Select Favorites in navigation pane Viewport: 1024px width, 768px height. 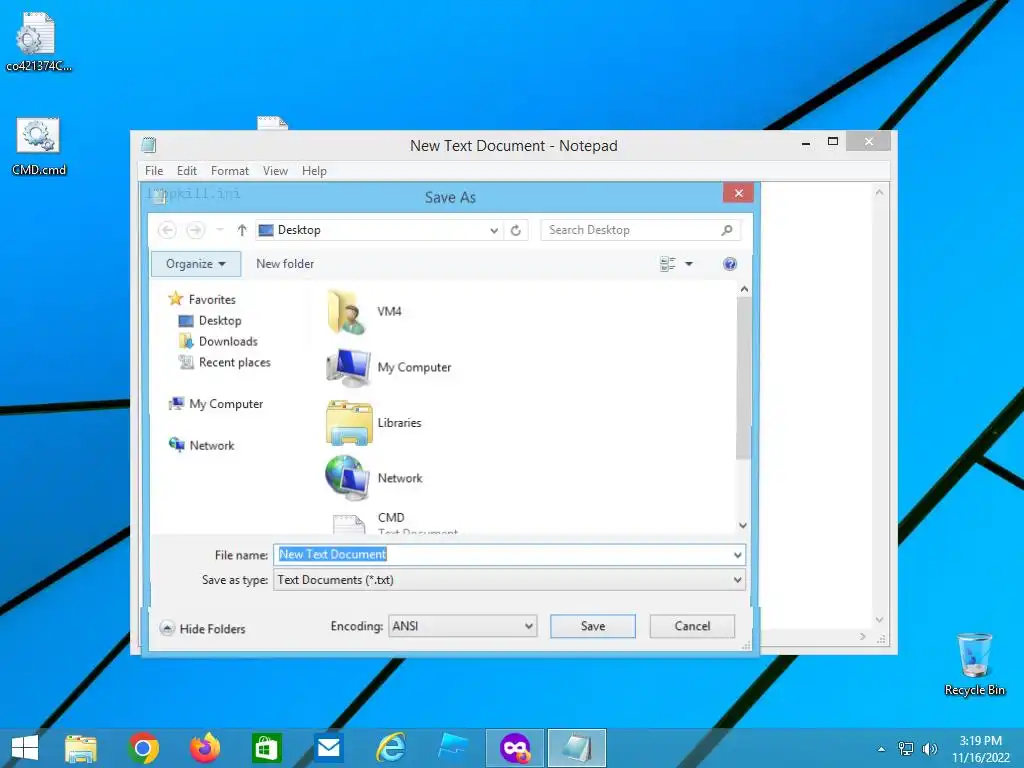tap(202, 299)
